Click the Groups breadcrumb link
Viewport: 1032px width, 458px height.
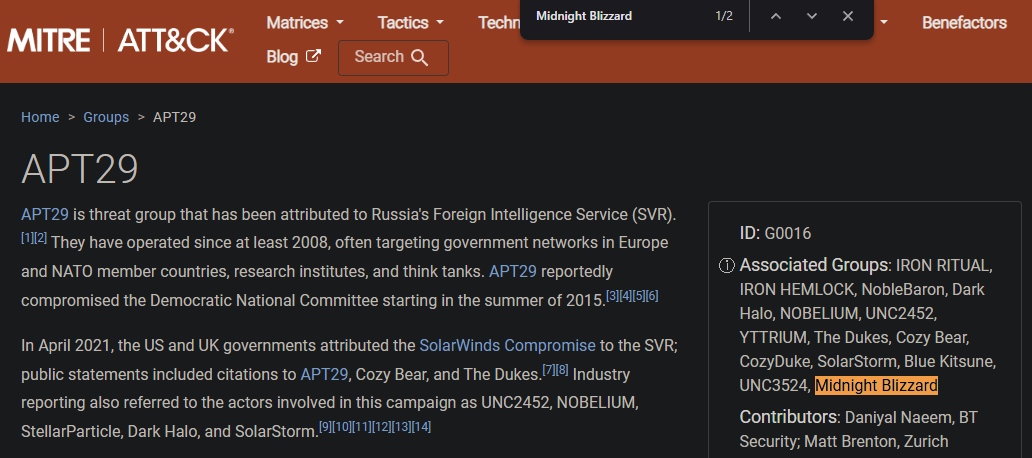tap(106, 117)
